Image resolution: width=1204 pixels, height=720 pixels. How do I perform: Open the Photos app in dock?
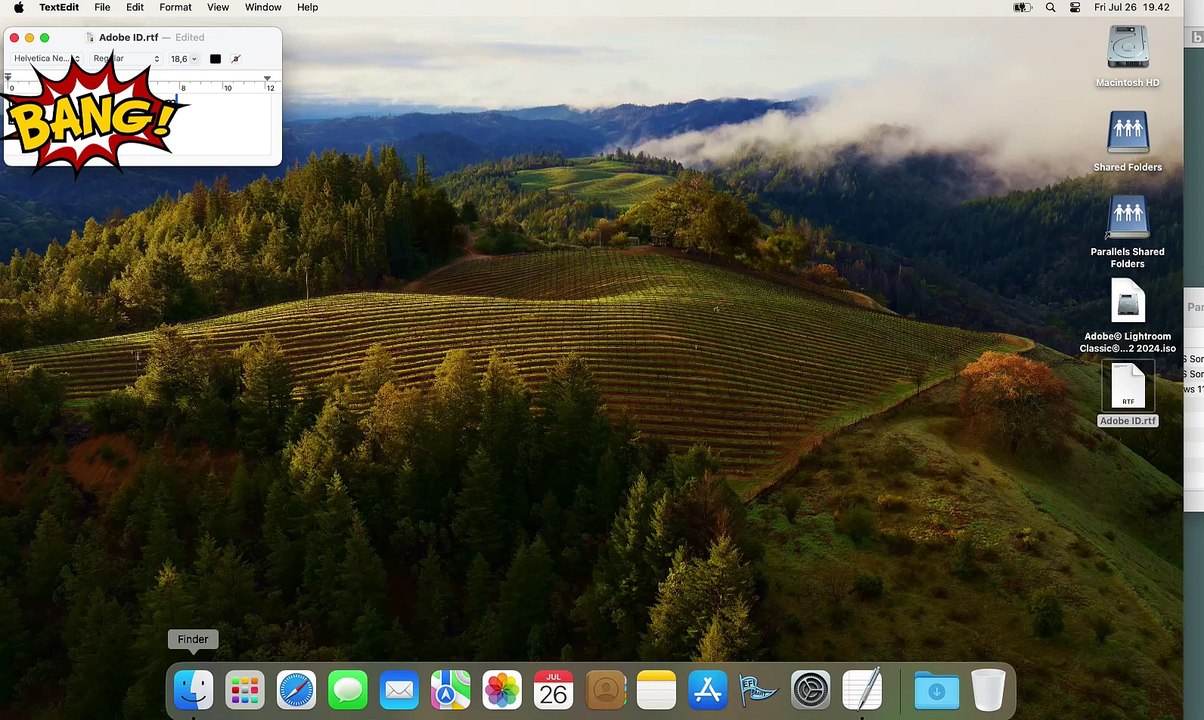(x=502, y=690)
